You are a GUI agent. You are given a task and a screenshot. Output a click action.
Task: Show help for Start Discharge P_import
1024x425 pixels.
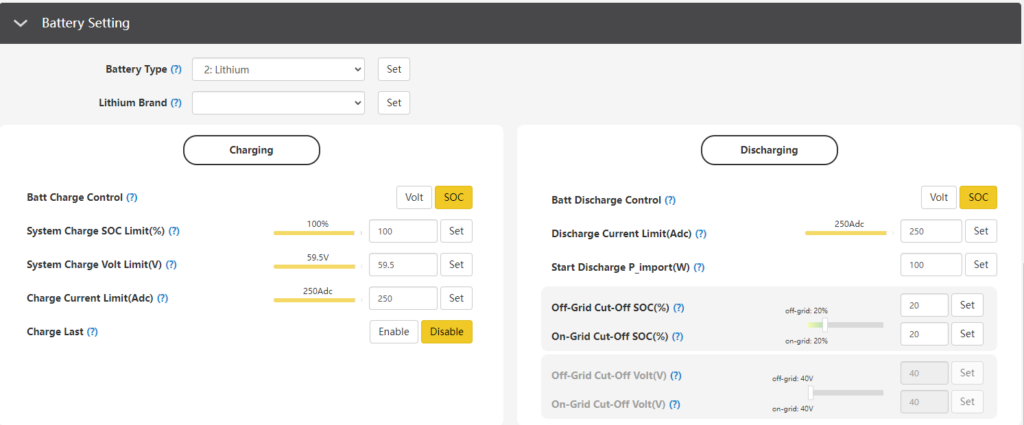tap(699, 267)
